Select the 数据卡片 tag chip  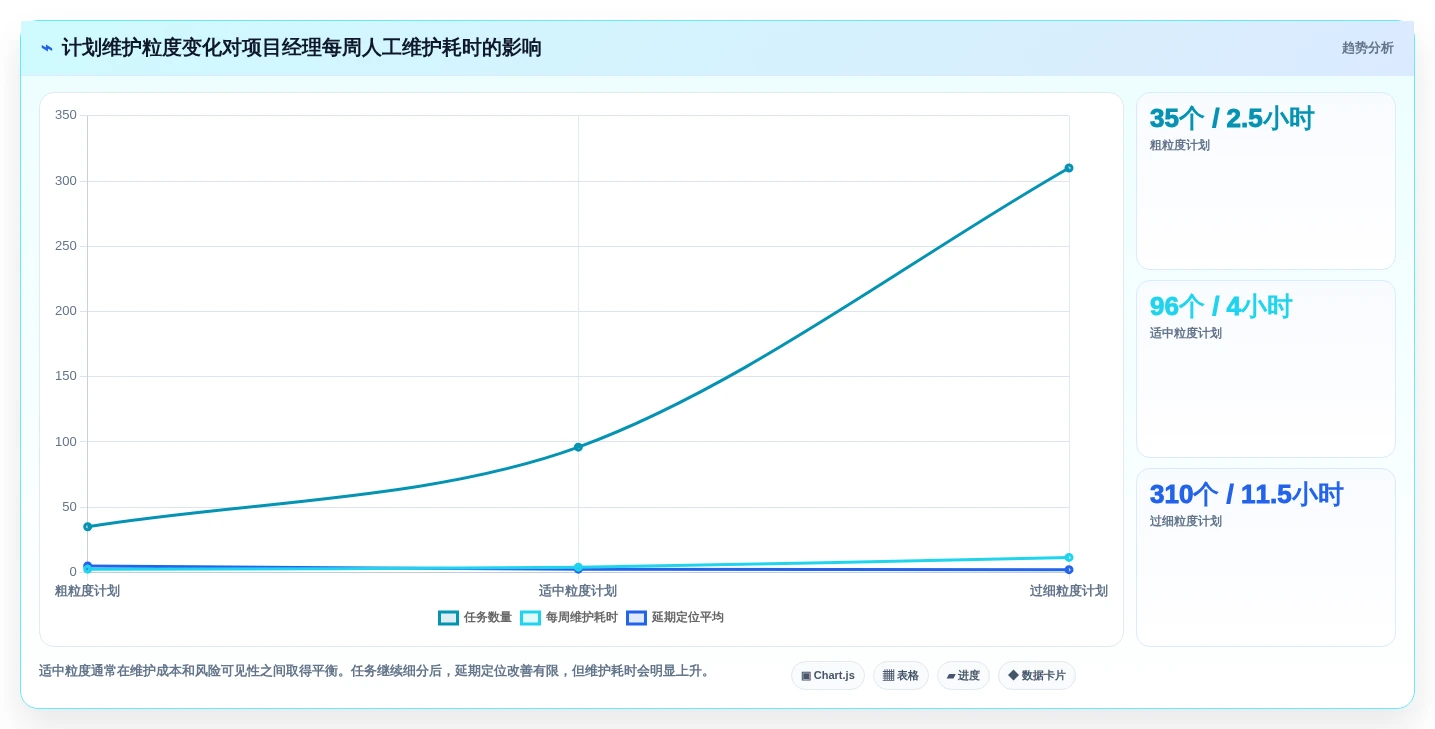click(x=1037, y=676)
